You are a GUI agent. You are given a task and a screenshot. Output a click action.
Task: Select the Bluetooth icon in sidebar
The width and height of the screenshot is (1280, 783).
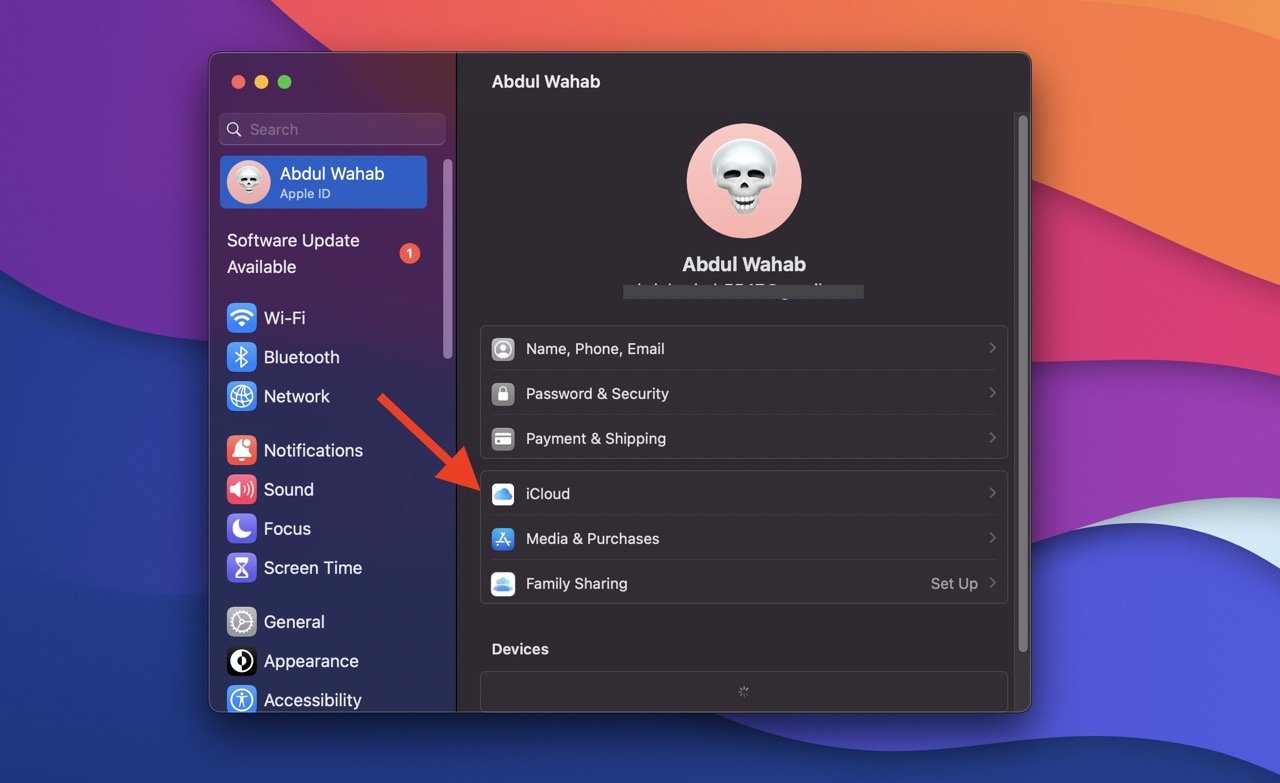(x=241, y=357)
